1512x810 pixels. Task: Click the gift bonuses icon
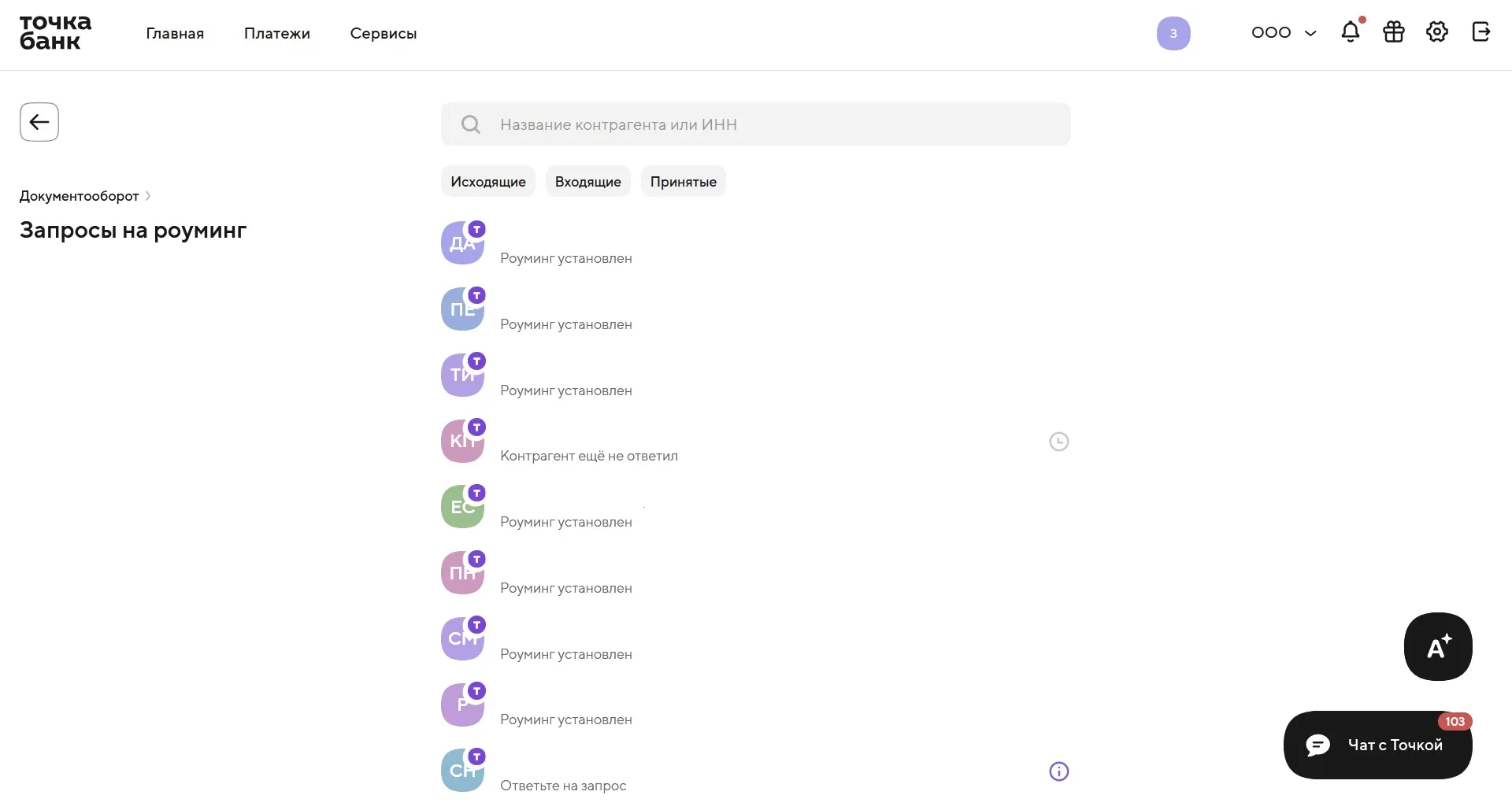1394,32
